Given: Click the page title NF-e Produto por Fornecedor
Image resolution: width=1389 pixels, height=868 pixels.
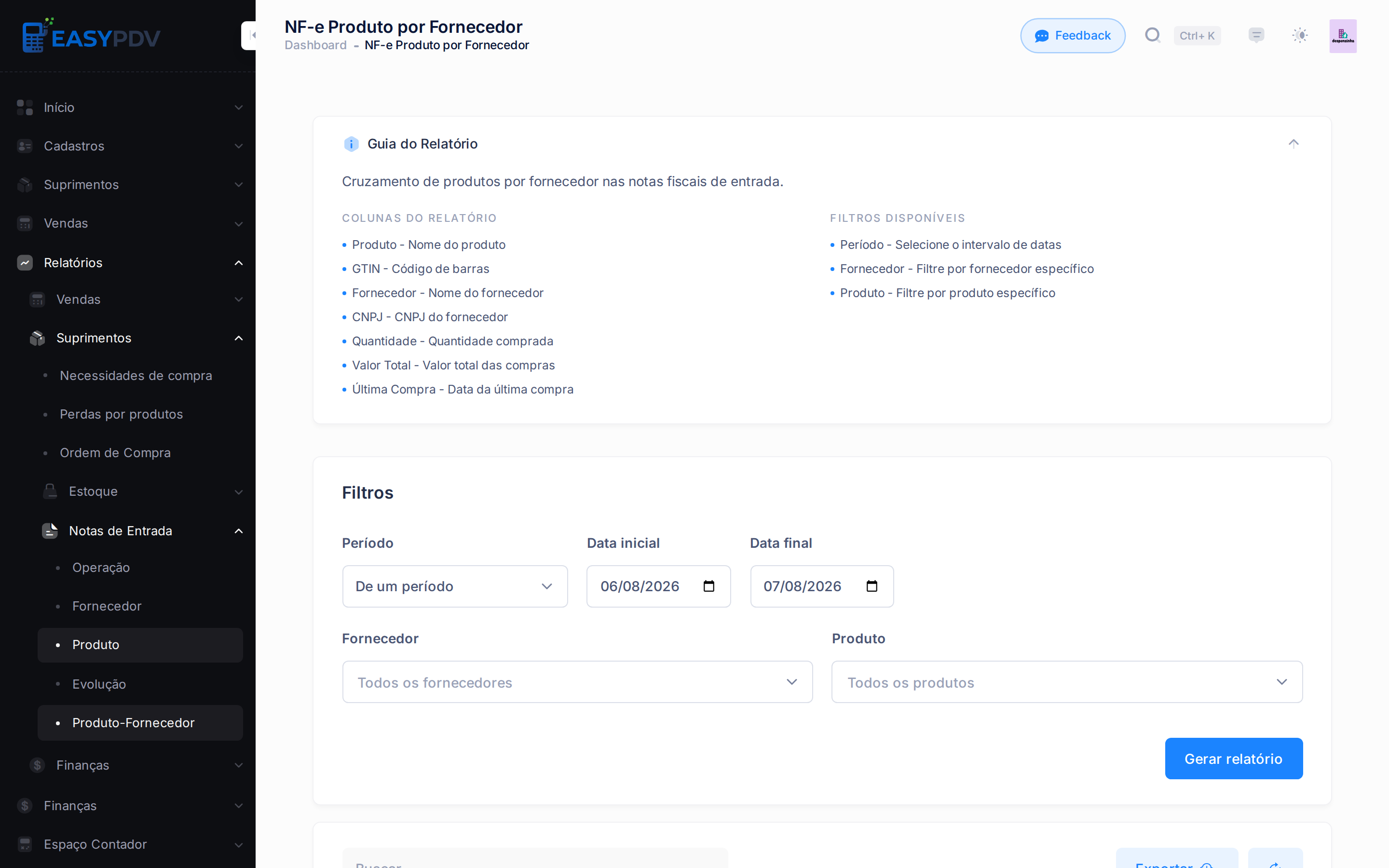Looking at the screenshot, I should pyautogui.click(x=404, y=27).
